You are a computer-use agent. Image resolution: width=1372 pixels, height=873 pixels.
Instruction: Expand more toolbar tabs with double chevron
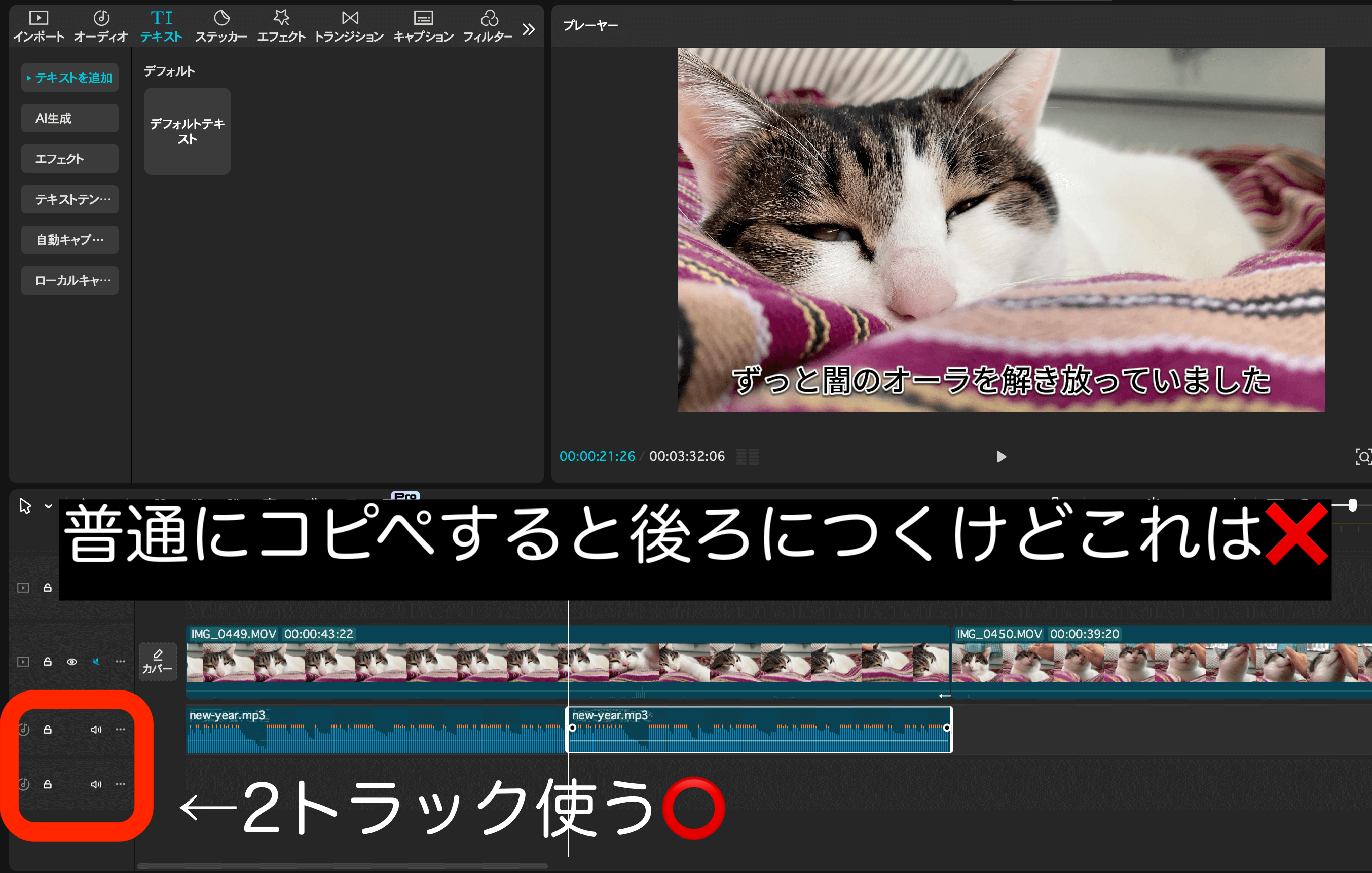click(528, 29)
